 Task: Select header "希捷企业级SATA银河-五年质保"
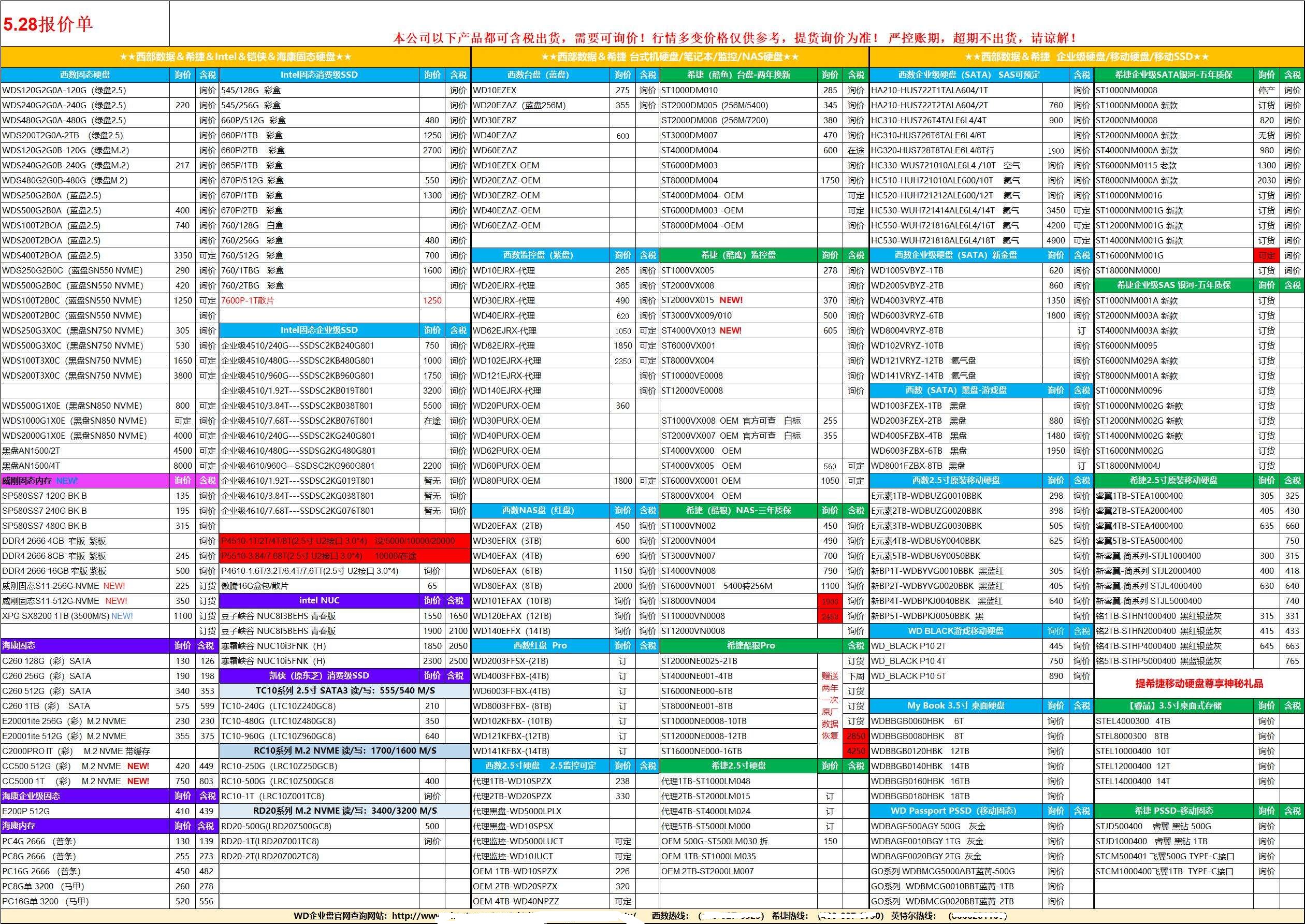1173,75
